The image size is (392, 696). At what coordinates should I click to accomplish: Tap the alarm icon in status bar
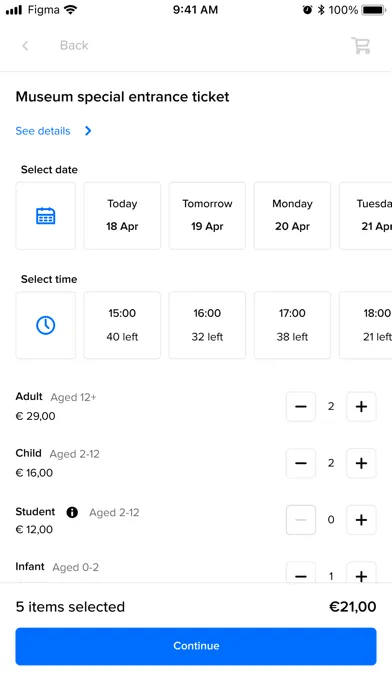coord(307,10)
